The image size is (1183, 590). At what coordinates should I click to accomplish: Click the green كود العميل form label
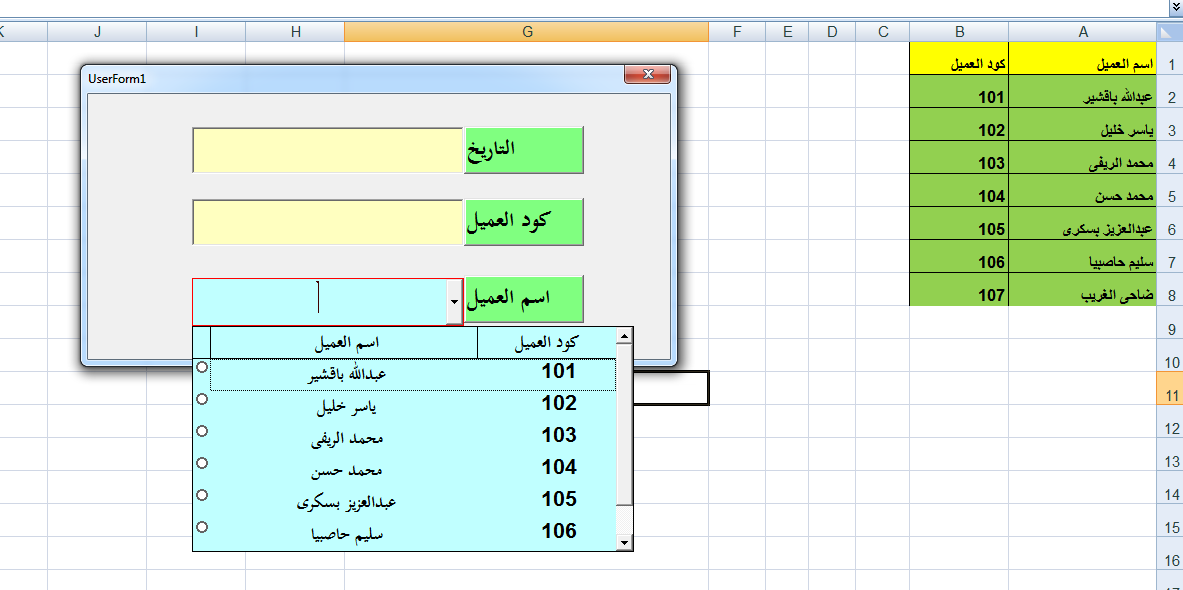pyautogui.click(x=524, y=222)
